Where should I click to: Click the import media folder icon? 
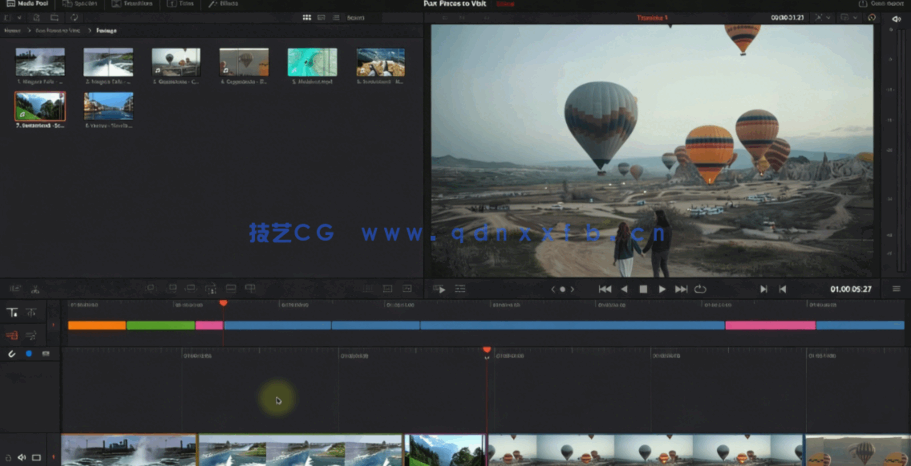coord(54,18)
